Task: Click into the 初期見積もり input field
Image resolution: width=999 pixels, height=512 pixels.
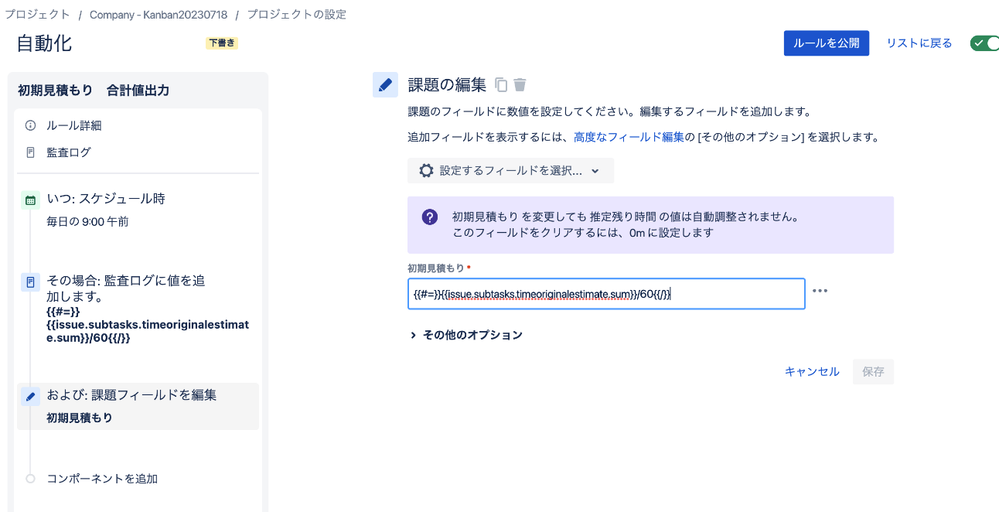Action: coord(606,294)
